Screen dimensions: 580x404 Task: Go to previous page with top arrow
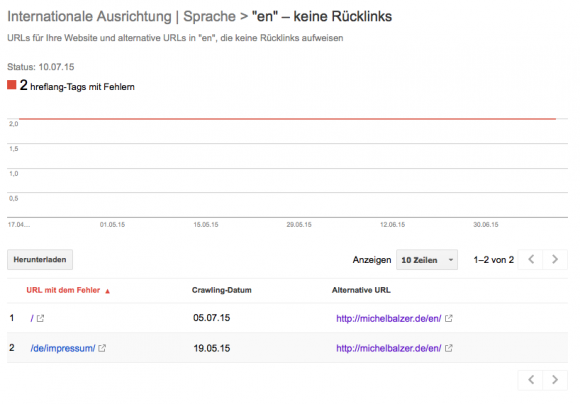[530, 259]
